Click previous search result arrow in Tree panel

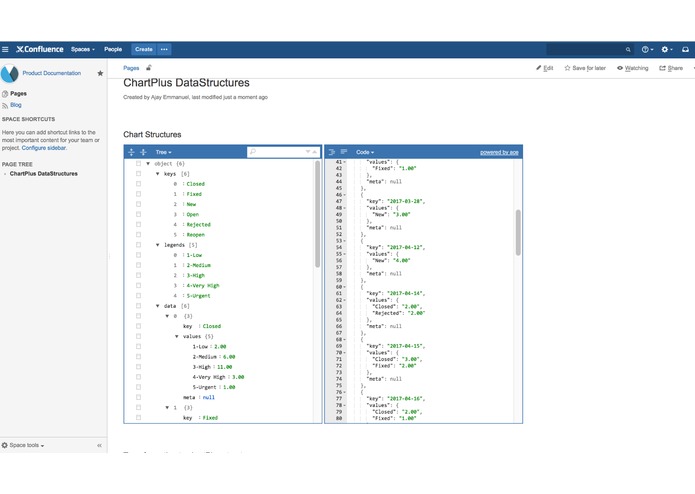[315, 152]
